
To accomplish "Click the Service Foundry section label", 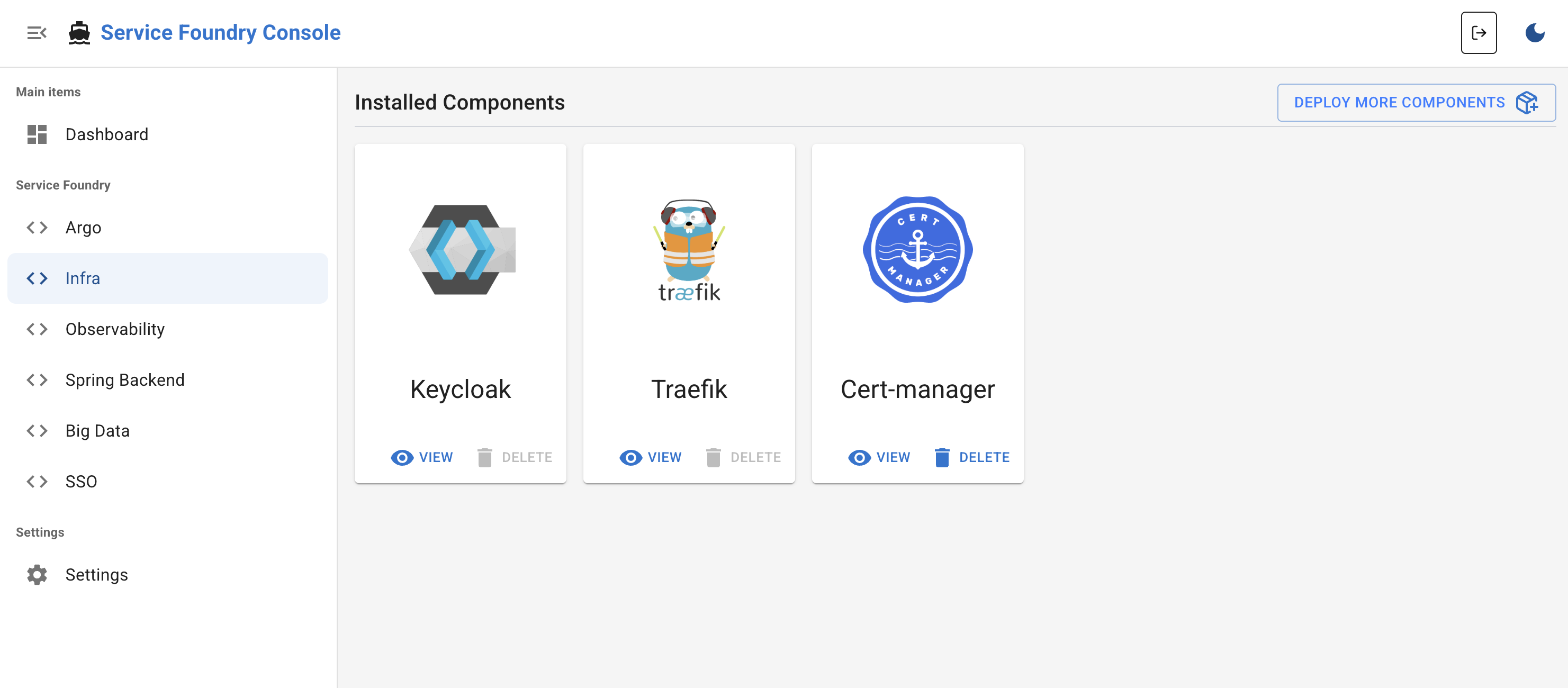I will [x=64, y=185].
